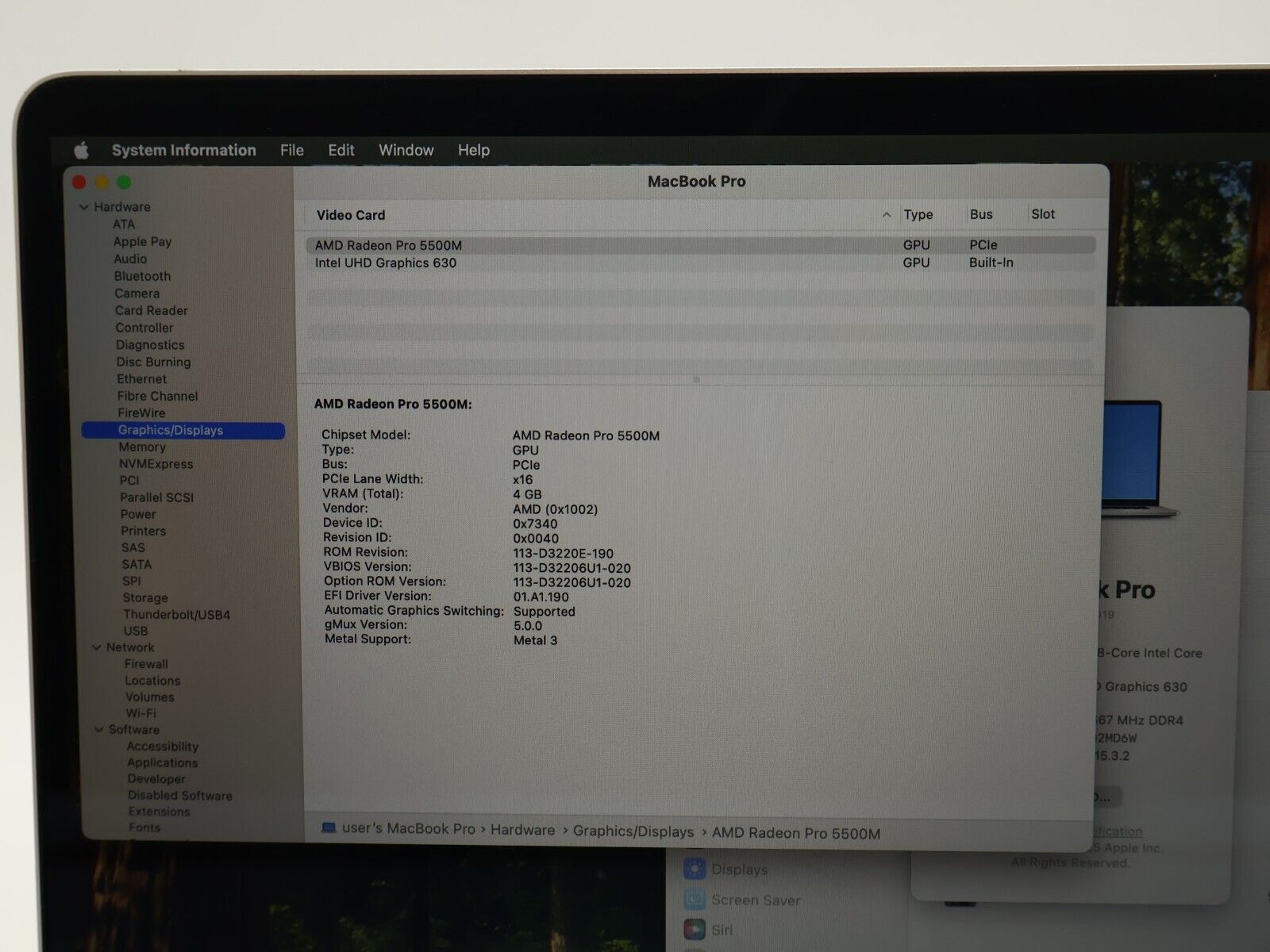Screen dimensions: 1270x952
Task: Select Firewall under Network
Action: coord(146,664)
